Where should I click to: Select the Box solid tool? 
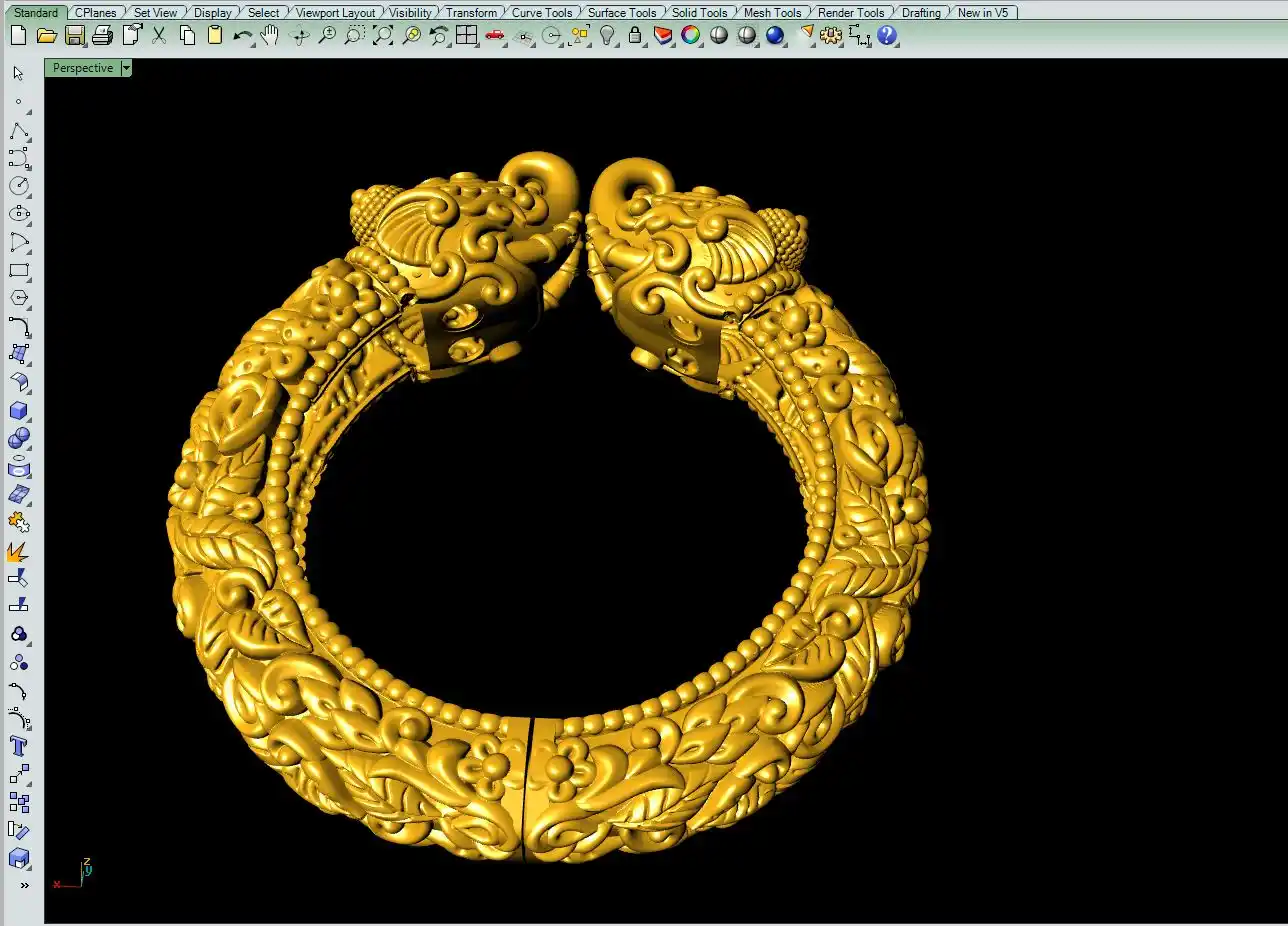(x=19, y=411)
